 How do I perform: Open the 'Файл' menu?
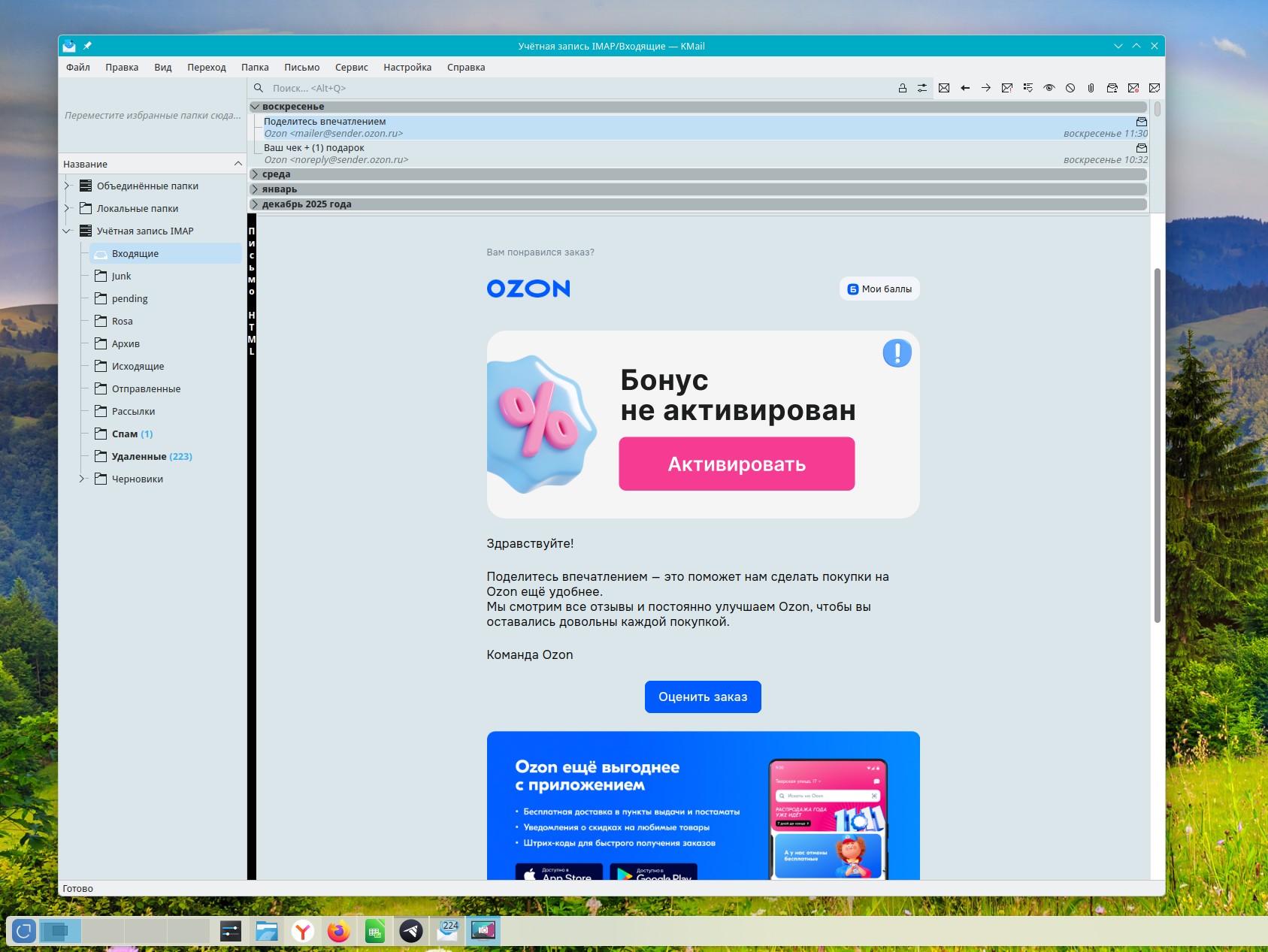(78, 67)
